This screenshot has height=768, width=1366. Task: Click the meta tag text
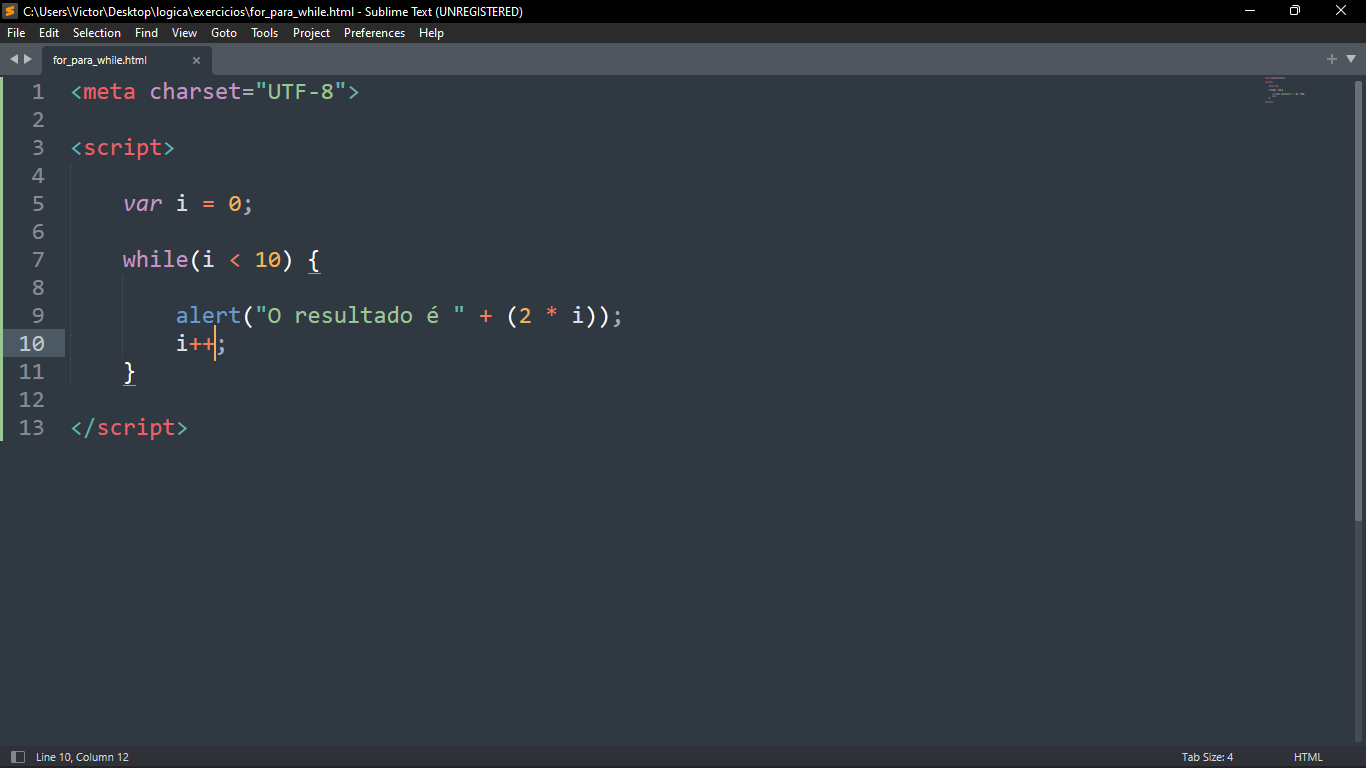[109, 92]
